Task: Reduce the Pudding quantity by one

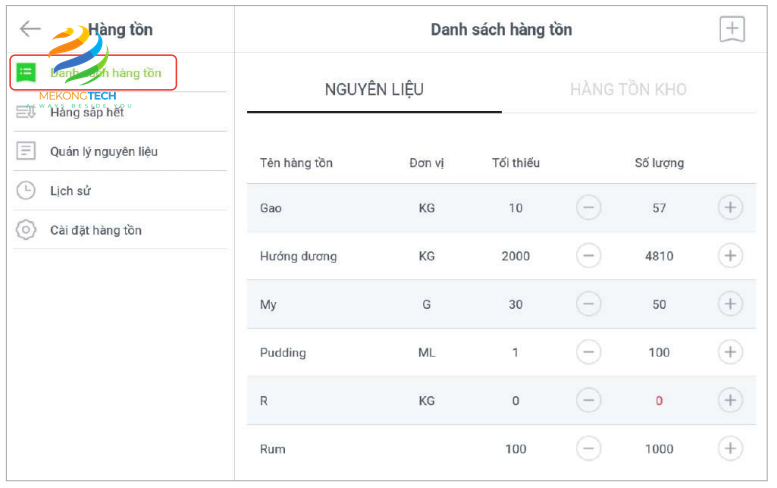Action: [x=589, y=352]
